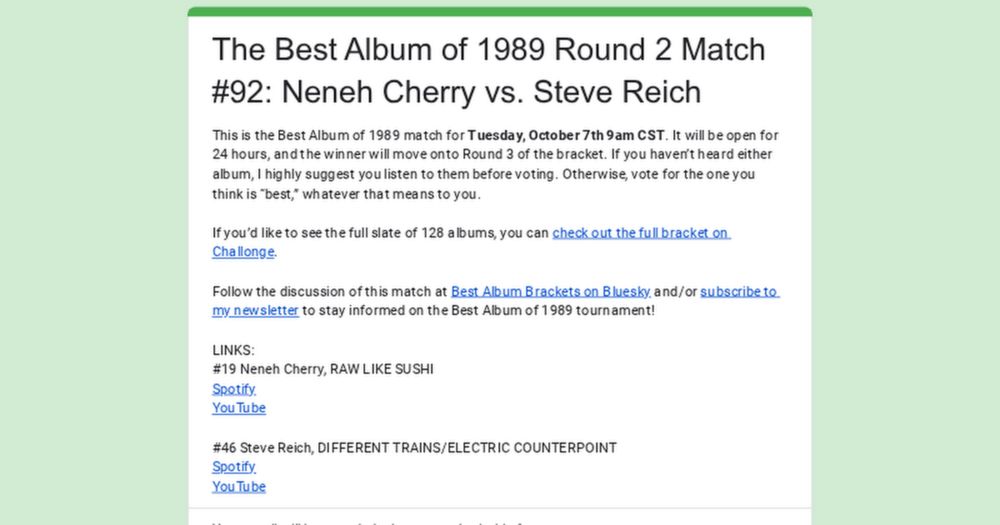Open Best Album Brackets on Bluesky link
1000x525 pixels.
[x=550, y=292]
